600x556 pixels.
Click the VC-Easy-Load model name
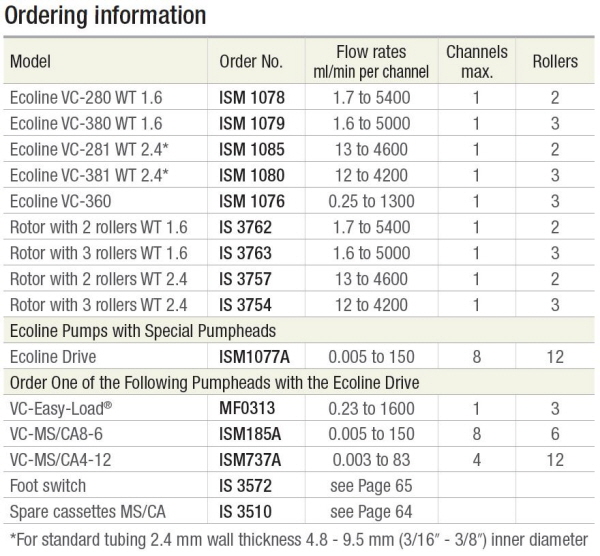61,409
